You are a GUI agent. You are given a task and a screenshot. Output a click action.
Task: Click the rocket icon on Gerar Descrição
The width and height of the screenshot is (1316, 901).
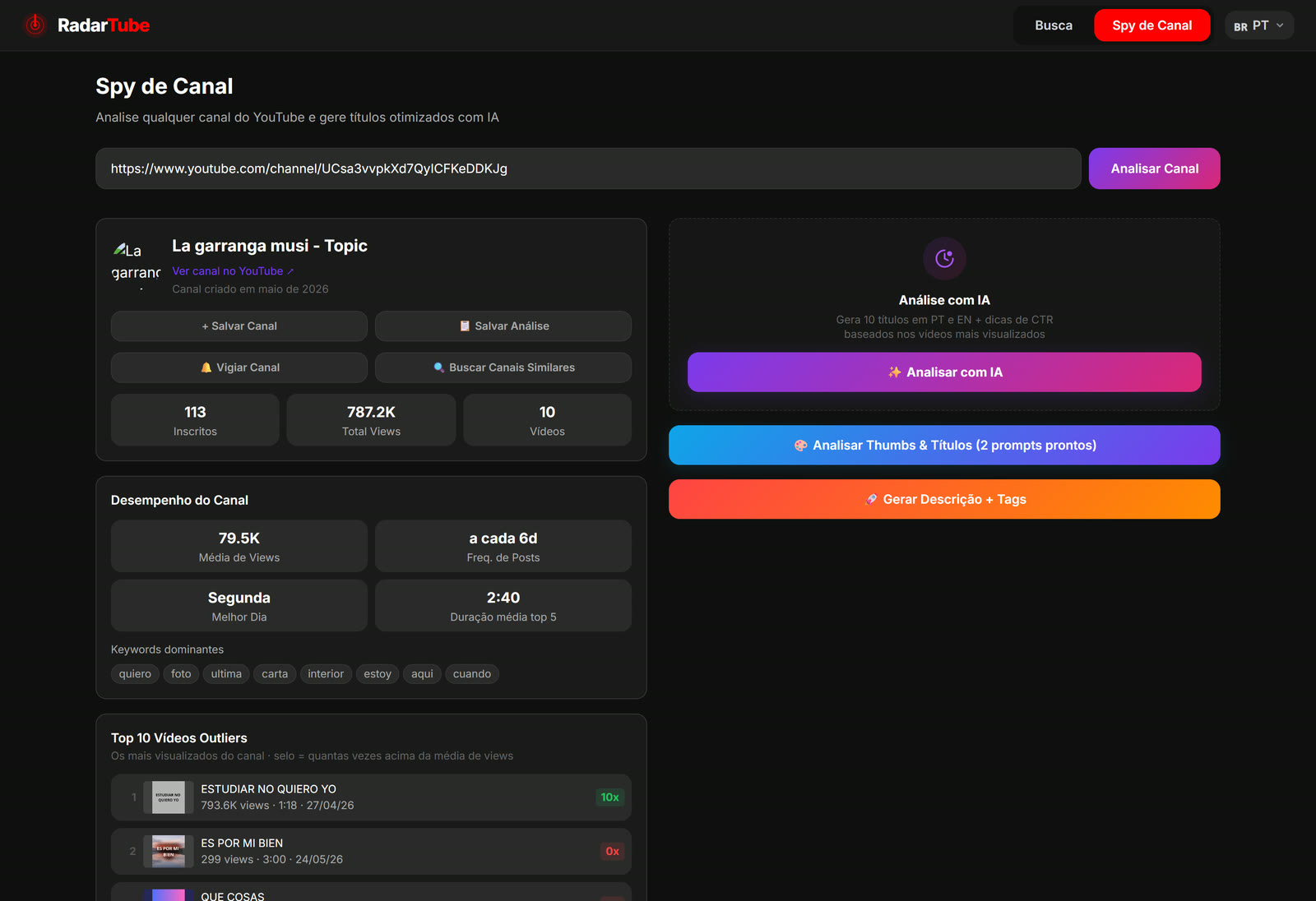(871, 499)
